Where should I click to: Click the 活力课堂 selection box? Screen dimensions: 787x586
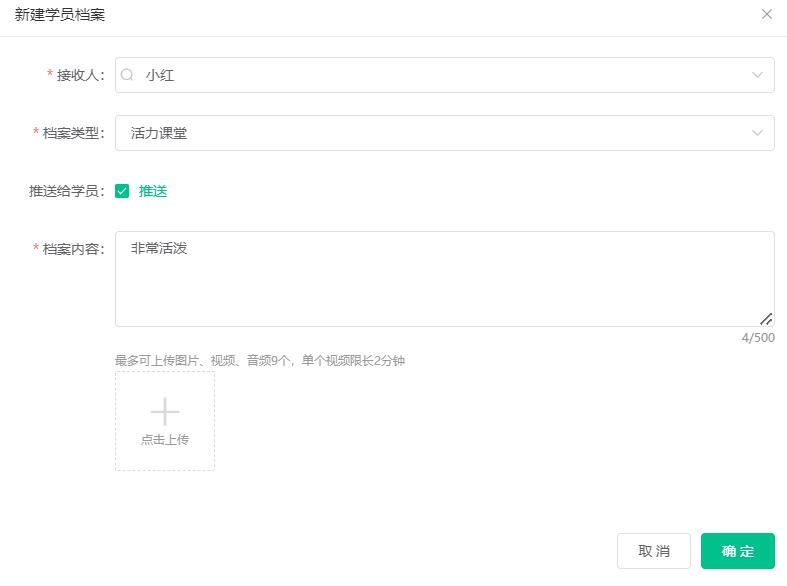[x=445, y=133]
